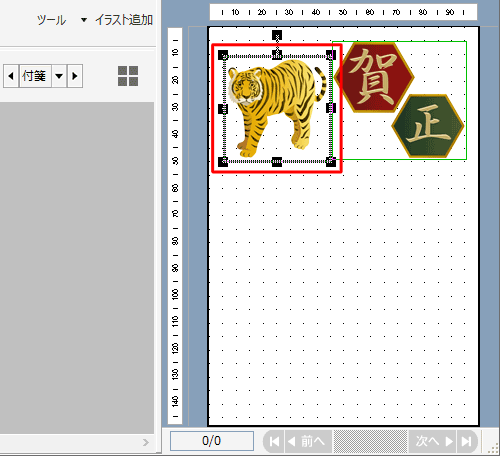Click the 付箋 category field

(35, 76)
